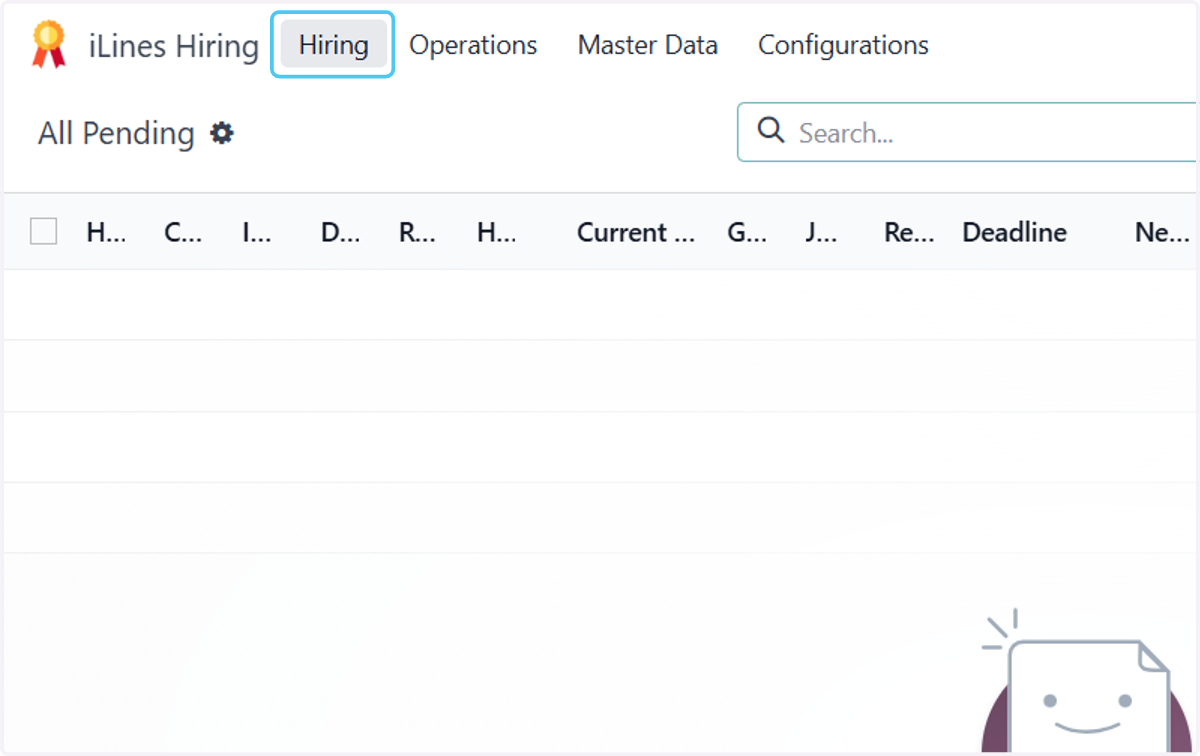The image size is (1200, 756).
Task: Sort by the G... column header
Action: pyautogui.click(x=747, y=232)
